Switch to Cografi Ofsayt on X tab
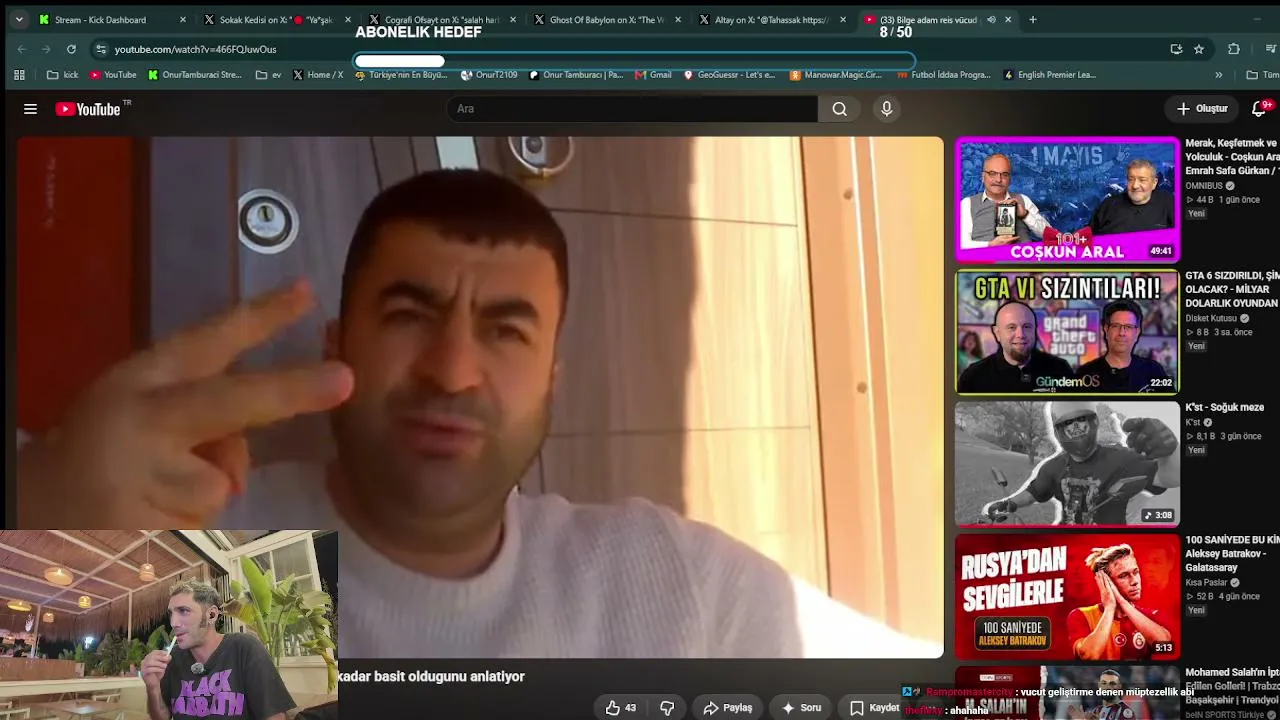The height and width of the screenshot is (720, 1280). coord(440,19)
